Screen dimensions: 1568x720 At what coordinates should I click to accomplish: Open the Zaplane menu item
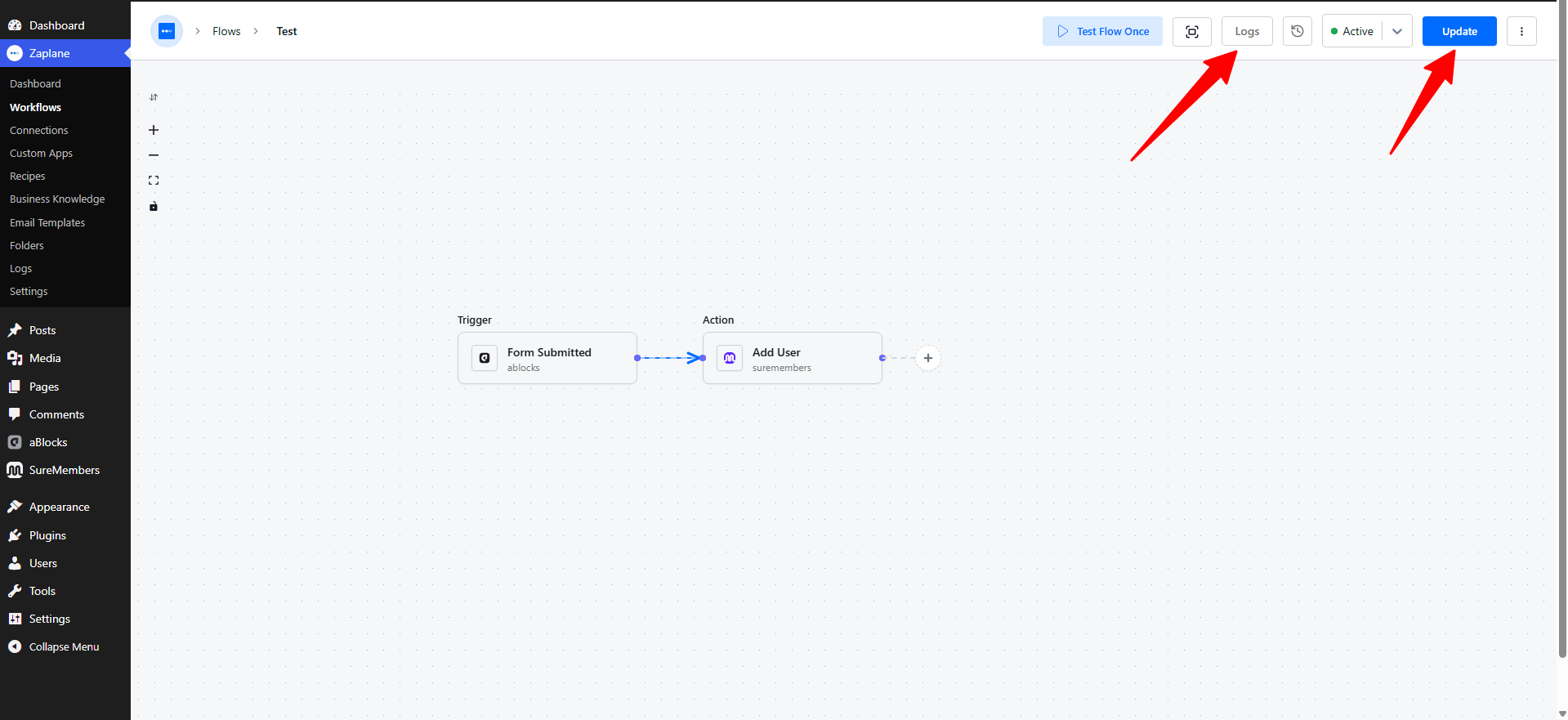65,53
